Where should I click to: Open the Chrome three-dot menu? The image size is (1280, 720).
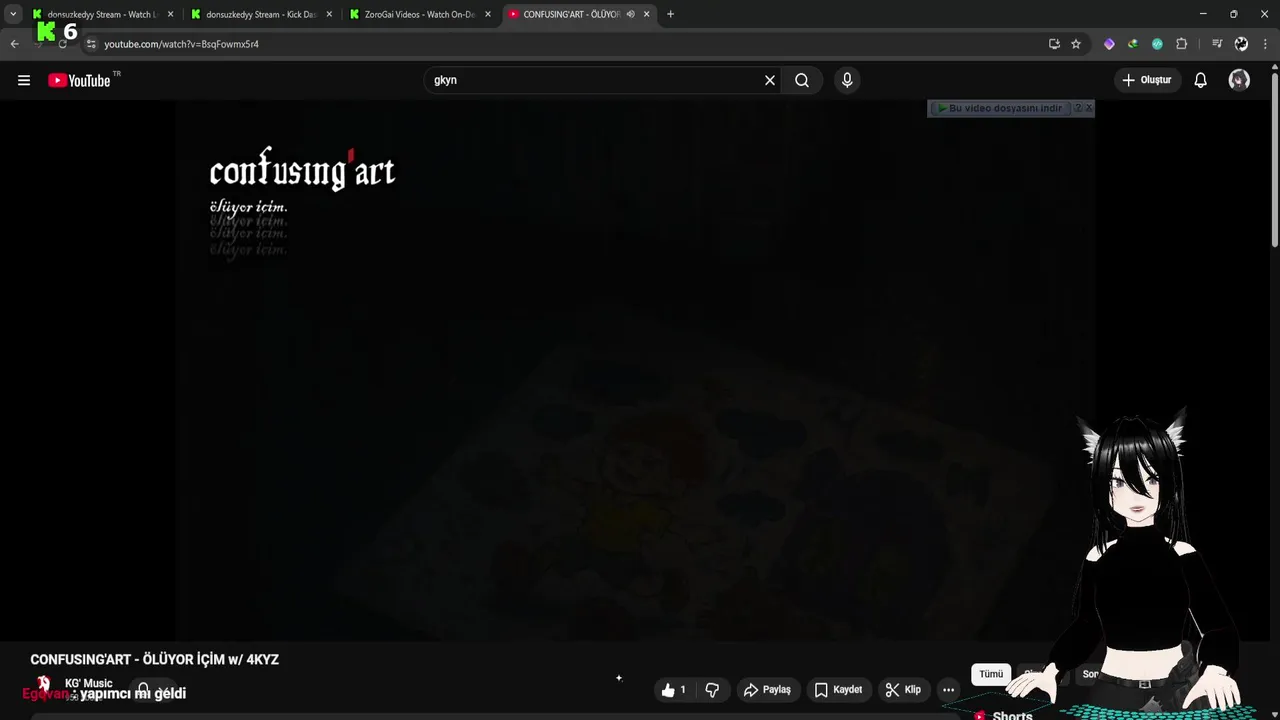(x=1265, y=44)
